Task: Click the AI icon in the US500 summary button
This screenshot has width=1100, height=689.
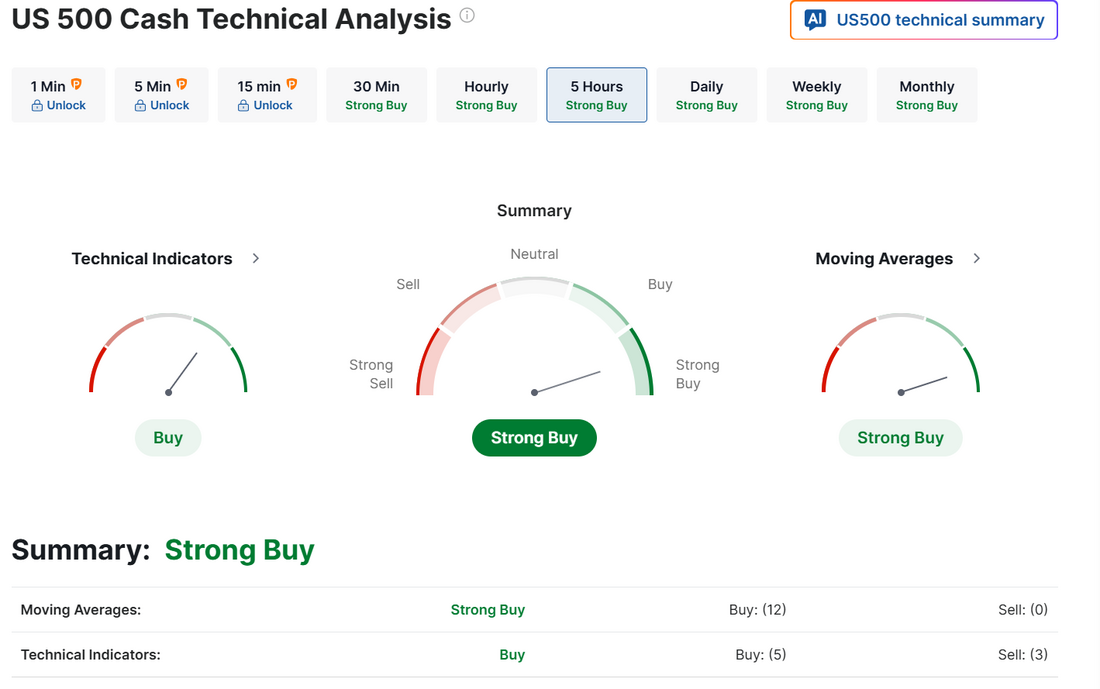Action: (815, 20)
